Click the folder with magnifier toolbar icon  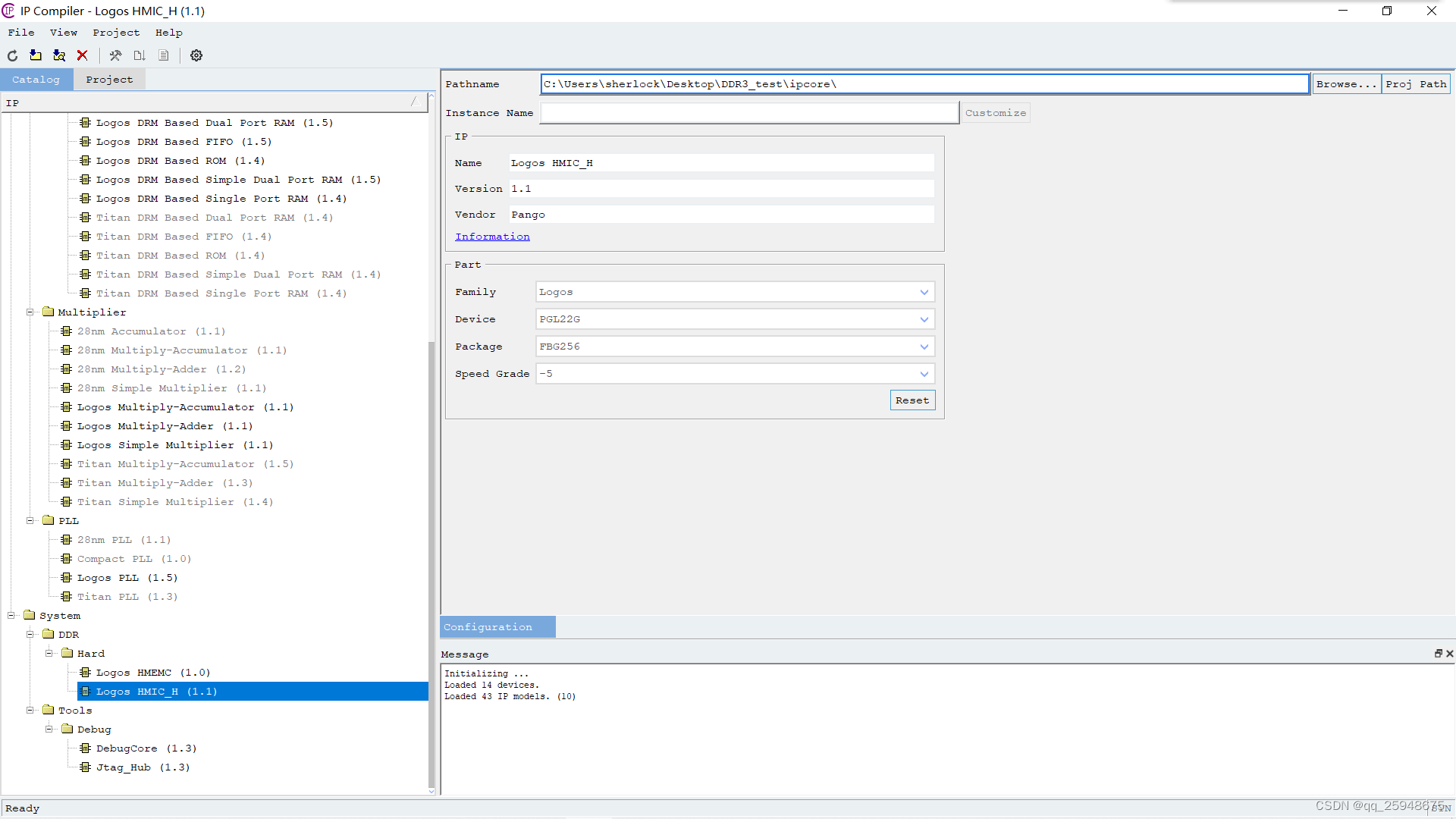coord(59,55)
